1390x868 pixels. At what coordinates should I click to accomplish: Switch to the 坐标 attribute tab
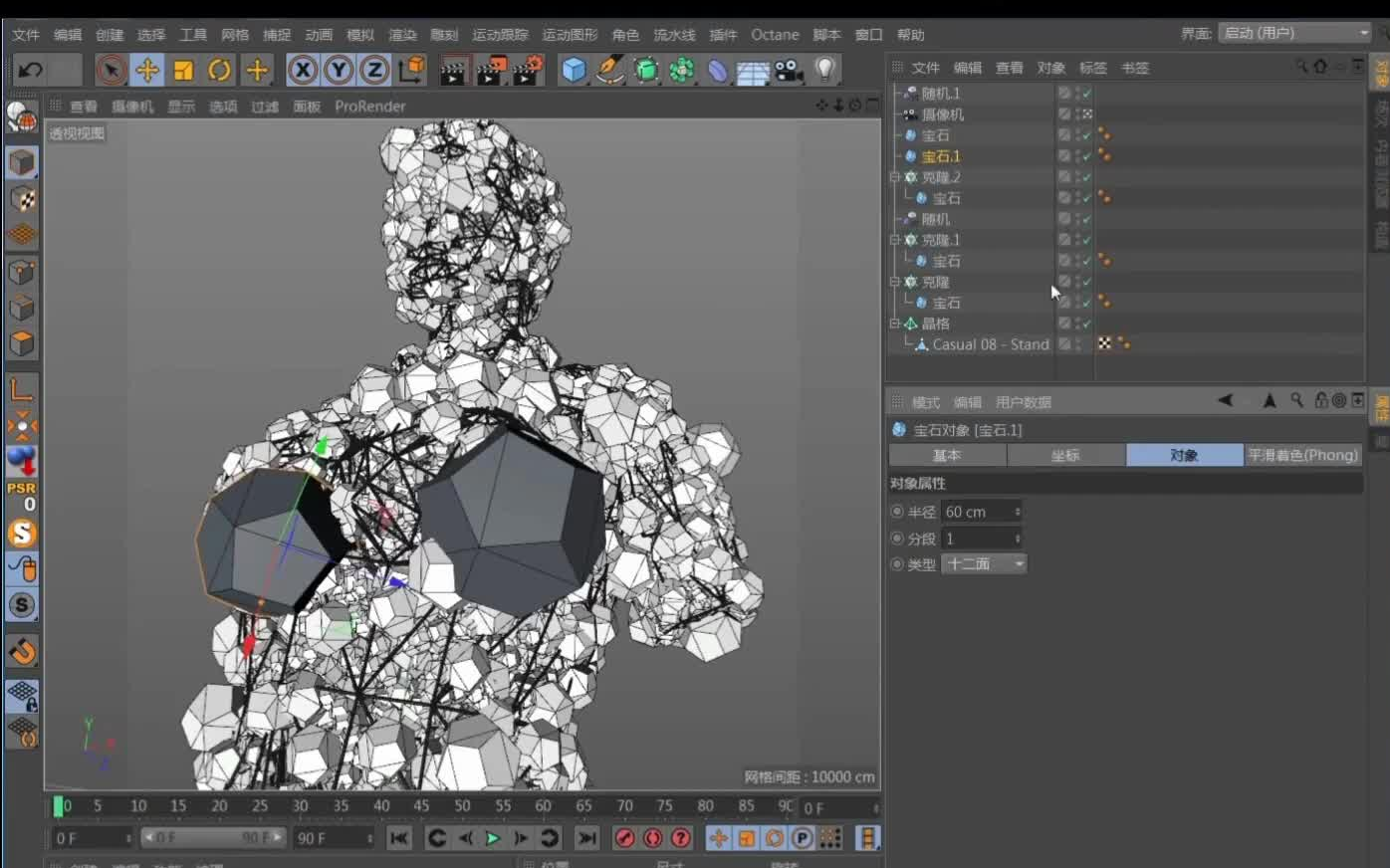(x=1065, y=455)
